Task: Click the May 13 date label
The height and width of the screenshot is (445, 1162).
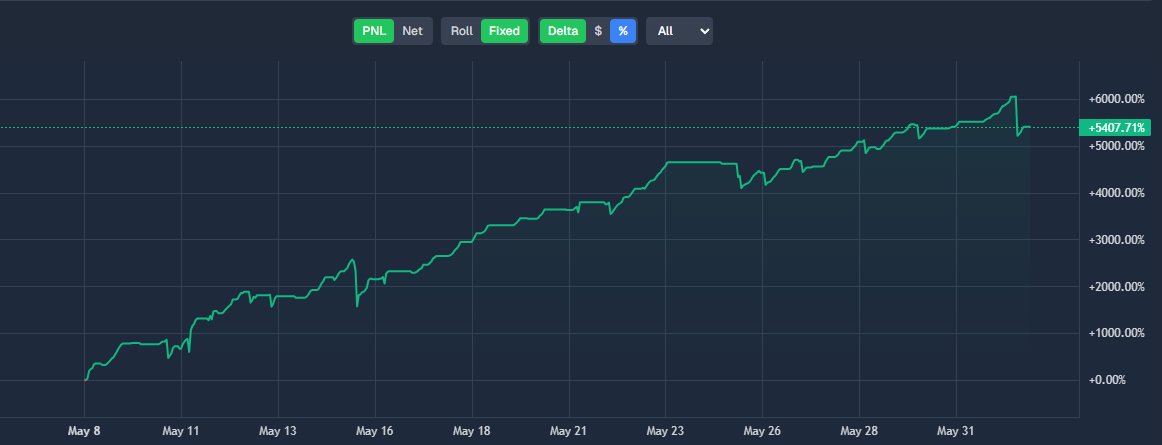Action: tap(278, 431)
